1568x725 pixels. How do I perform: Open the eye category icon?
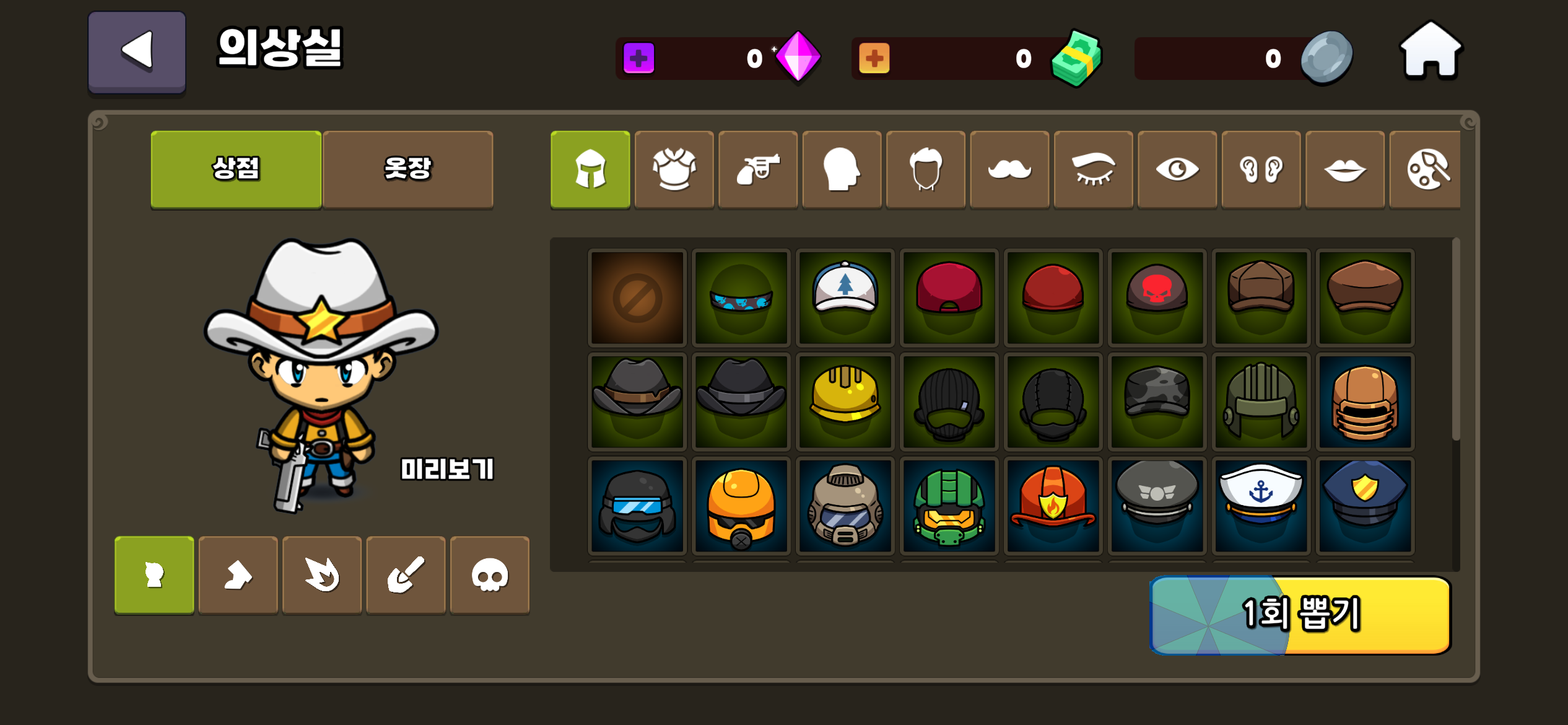point(1177,170)
